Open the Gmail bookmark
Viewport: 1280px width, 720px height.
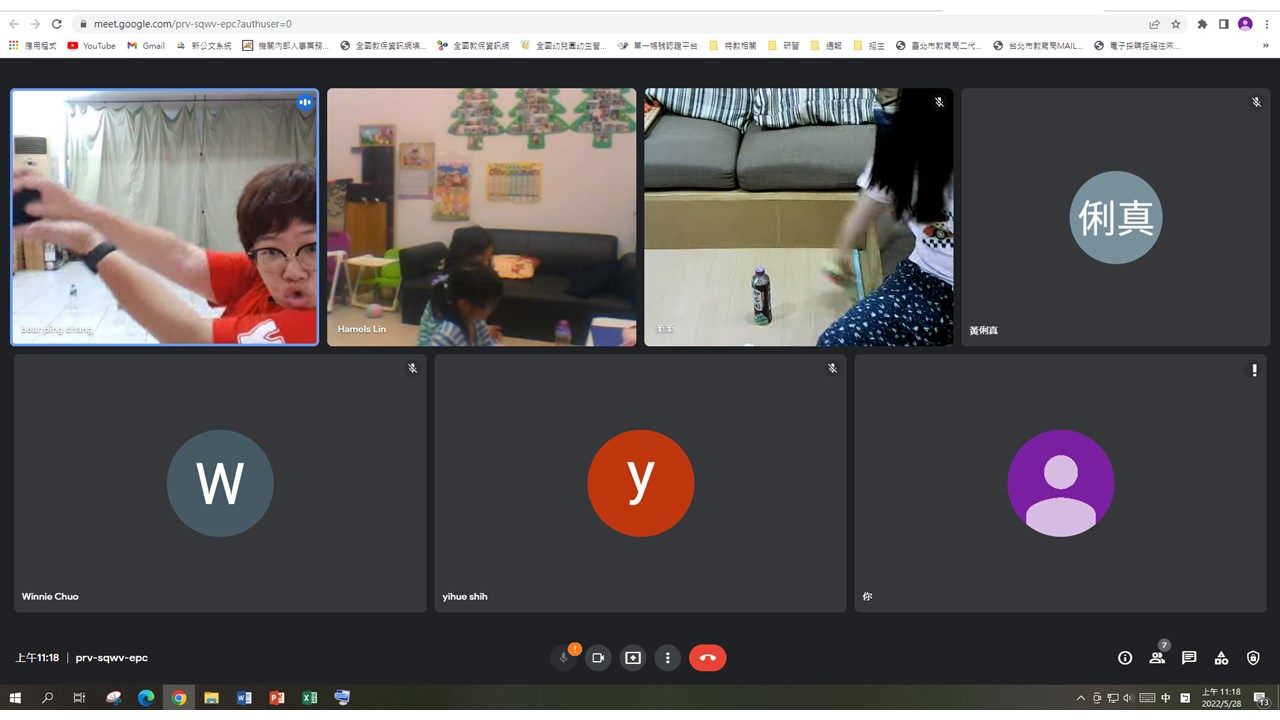(146, 45)
